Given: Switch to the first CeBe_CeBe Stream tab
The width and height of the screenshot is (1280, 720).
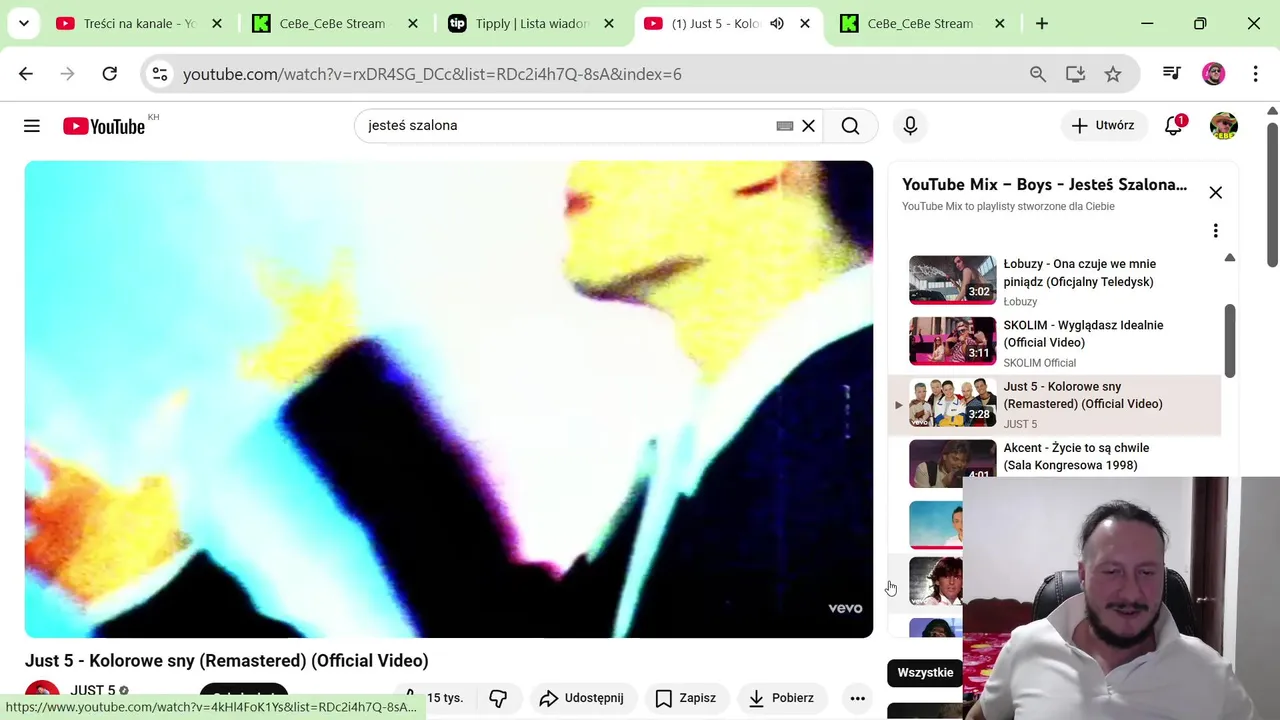Looking at the screenshot, I should [x=334, y=23].
